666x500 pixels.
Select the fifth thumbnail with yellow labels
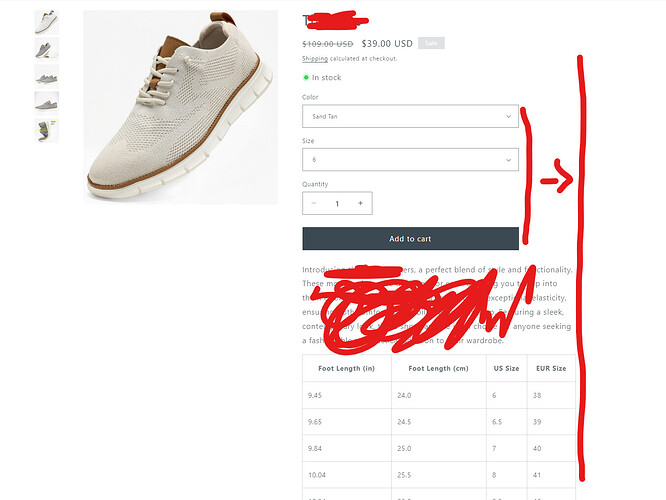pyautogui.click(x=46, y=130)
